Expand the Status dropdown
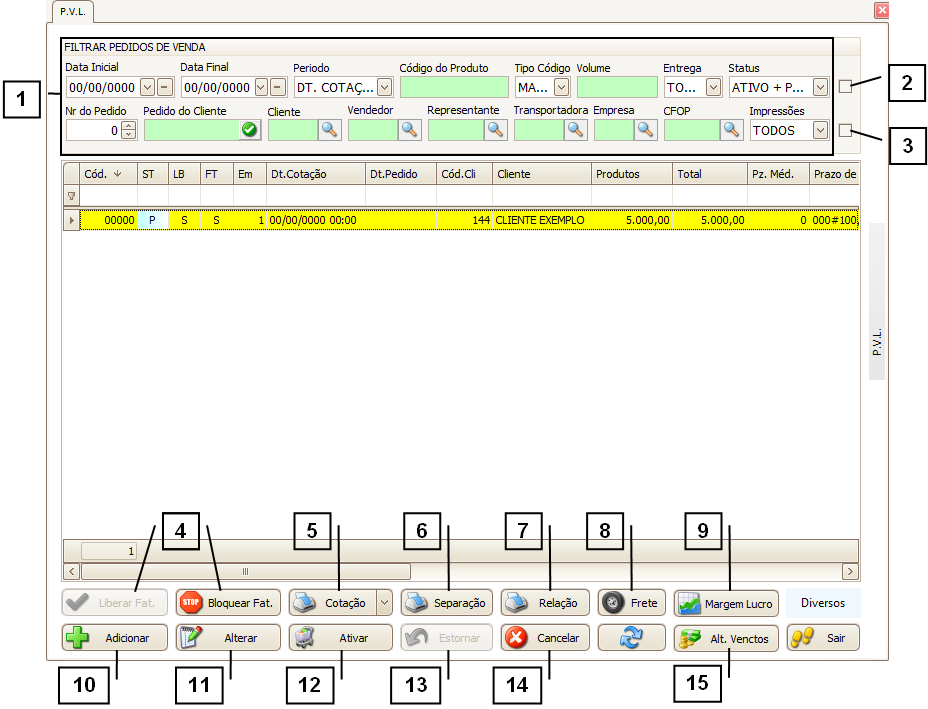 (820, 87)
